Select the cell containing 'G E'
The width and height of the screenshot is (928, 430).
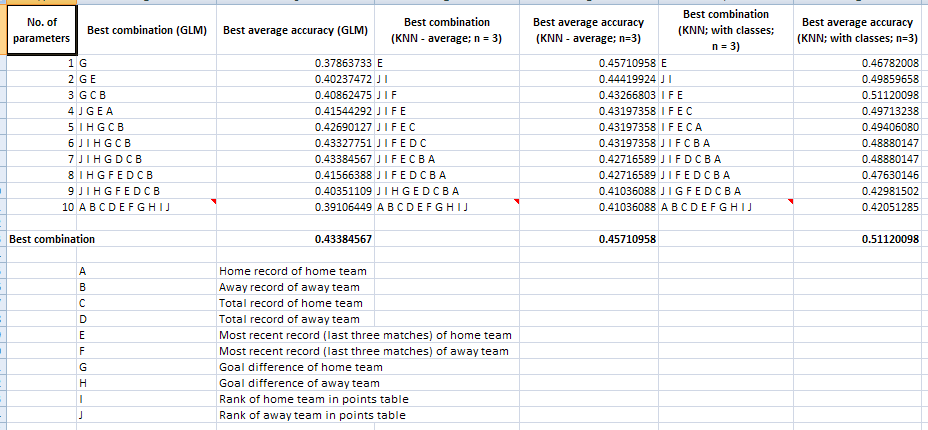[147, 79]
